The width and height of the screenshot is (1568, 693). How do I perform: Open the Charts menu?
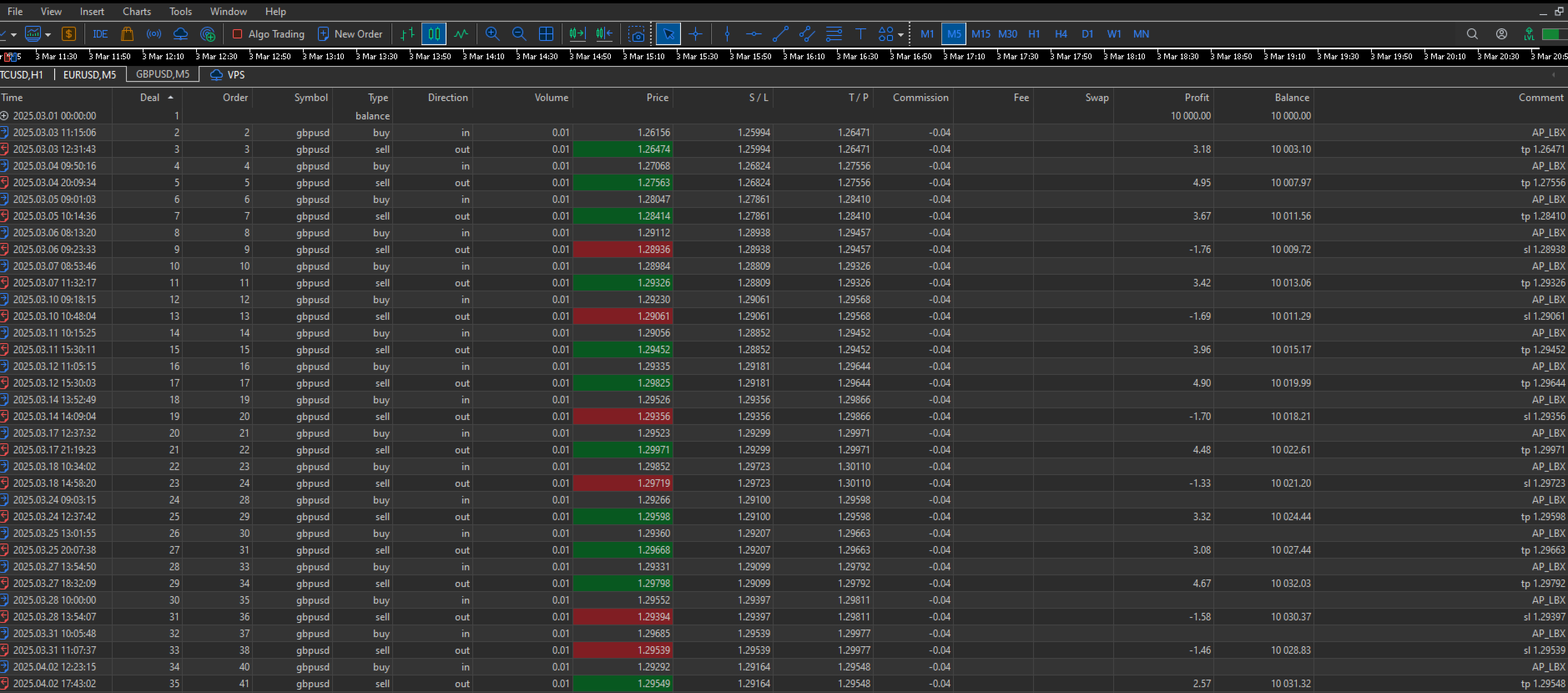137,12
